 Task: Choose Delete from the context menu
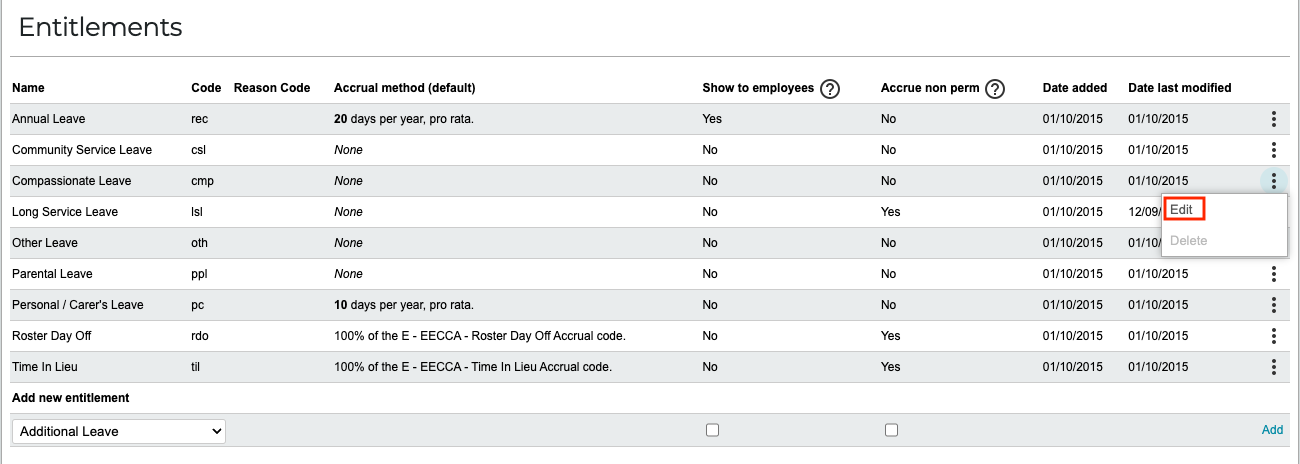[1188, 241]
